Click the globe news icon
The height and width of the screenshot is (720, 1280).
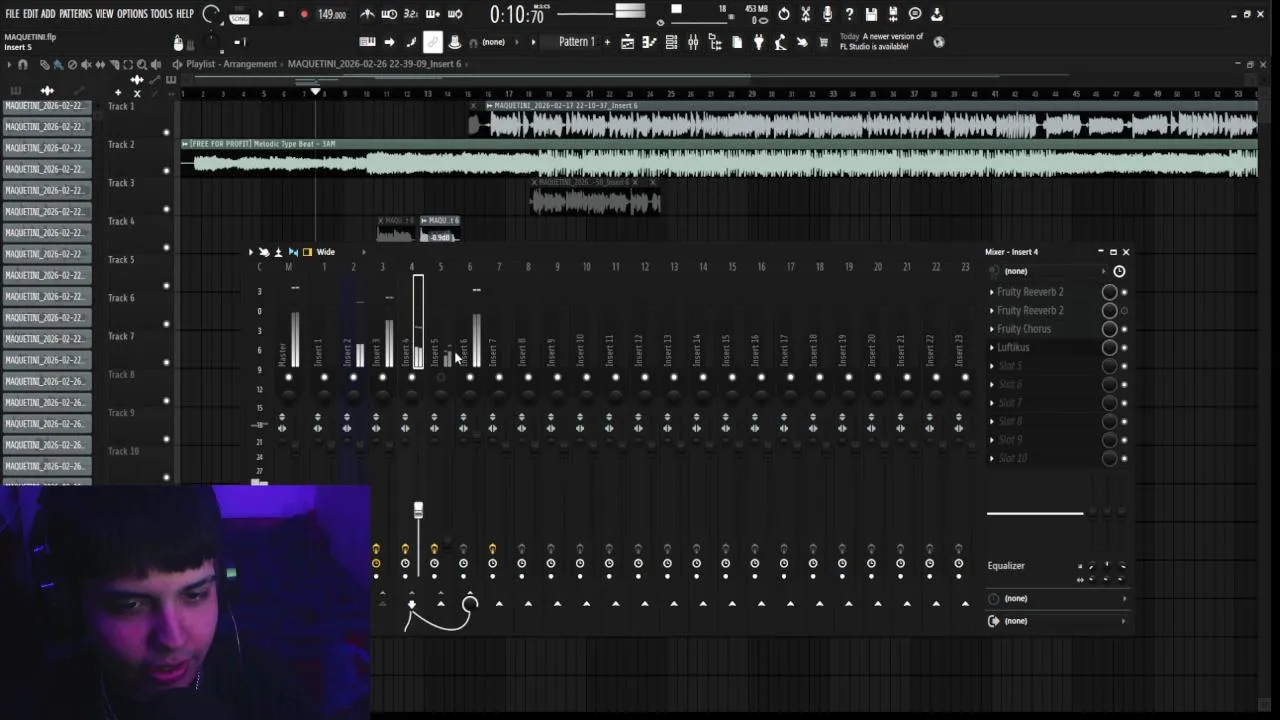(x=938, y=42)
